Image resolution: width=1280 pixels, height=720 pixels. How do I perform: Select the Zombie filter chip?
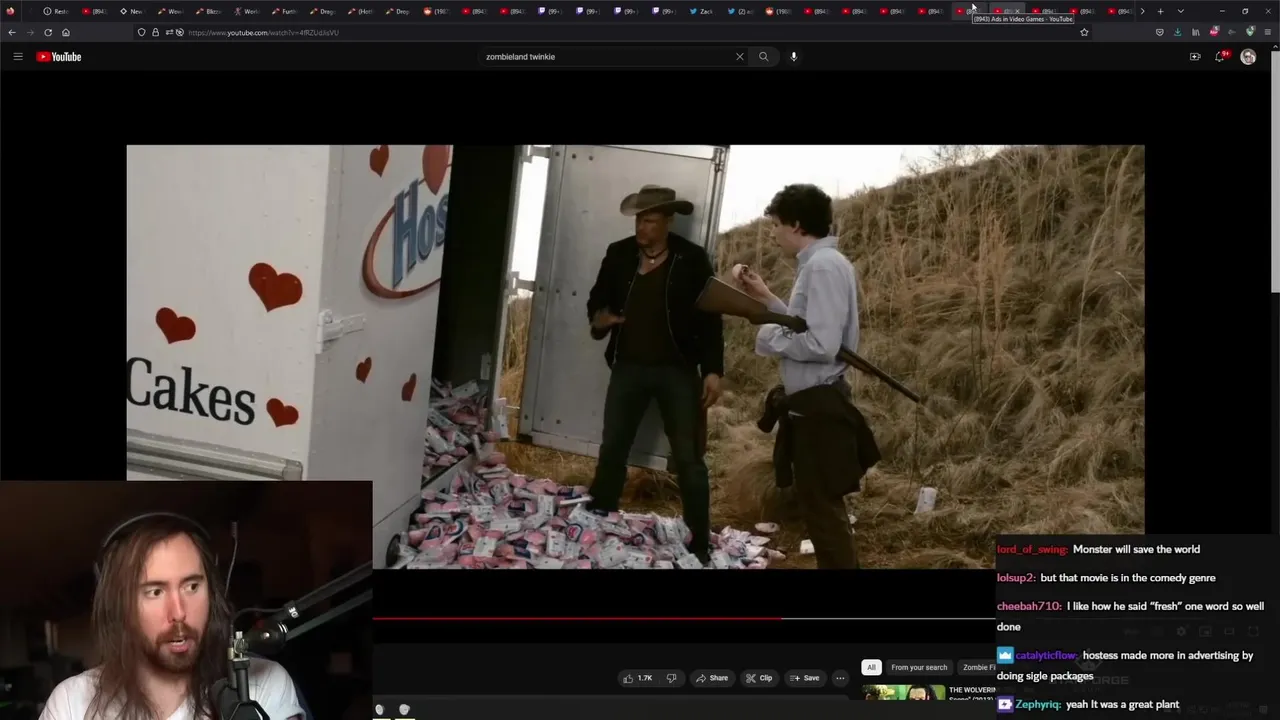(x=978, y=667)
